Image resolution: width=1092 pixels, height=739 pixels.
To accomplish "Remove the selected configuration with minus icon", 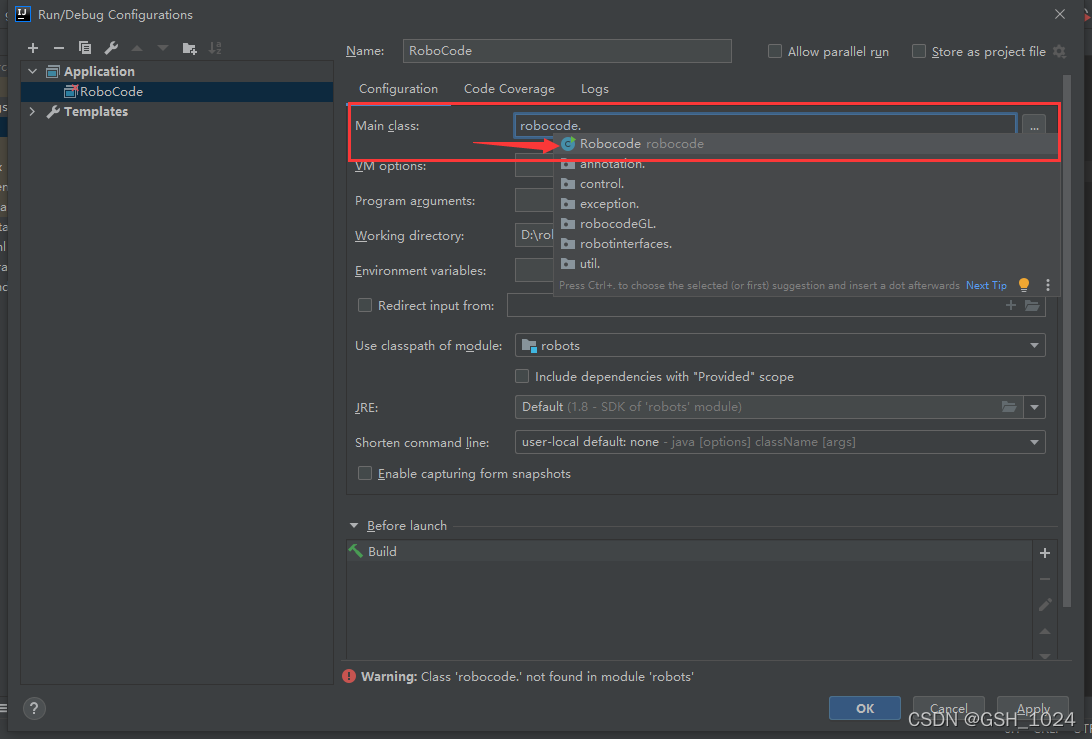I will (58, 48).
